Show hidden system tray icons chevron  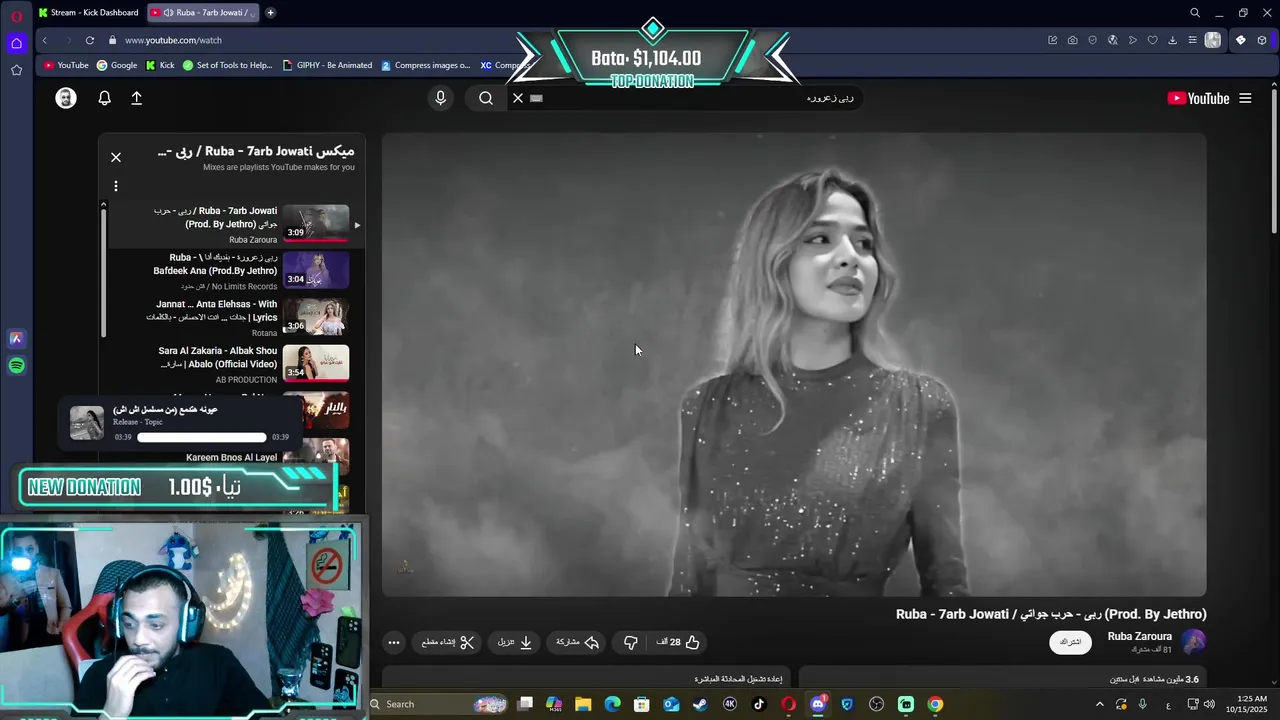1100,704
